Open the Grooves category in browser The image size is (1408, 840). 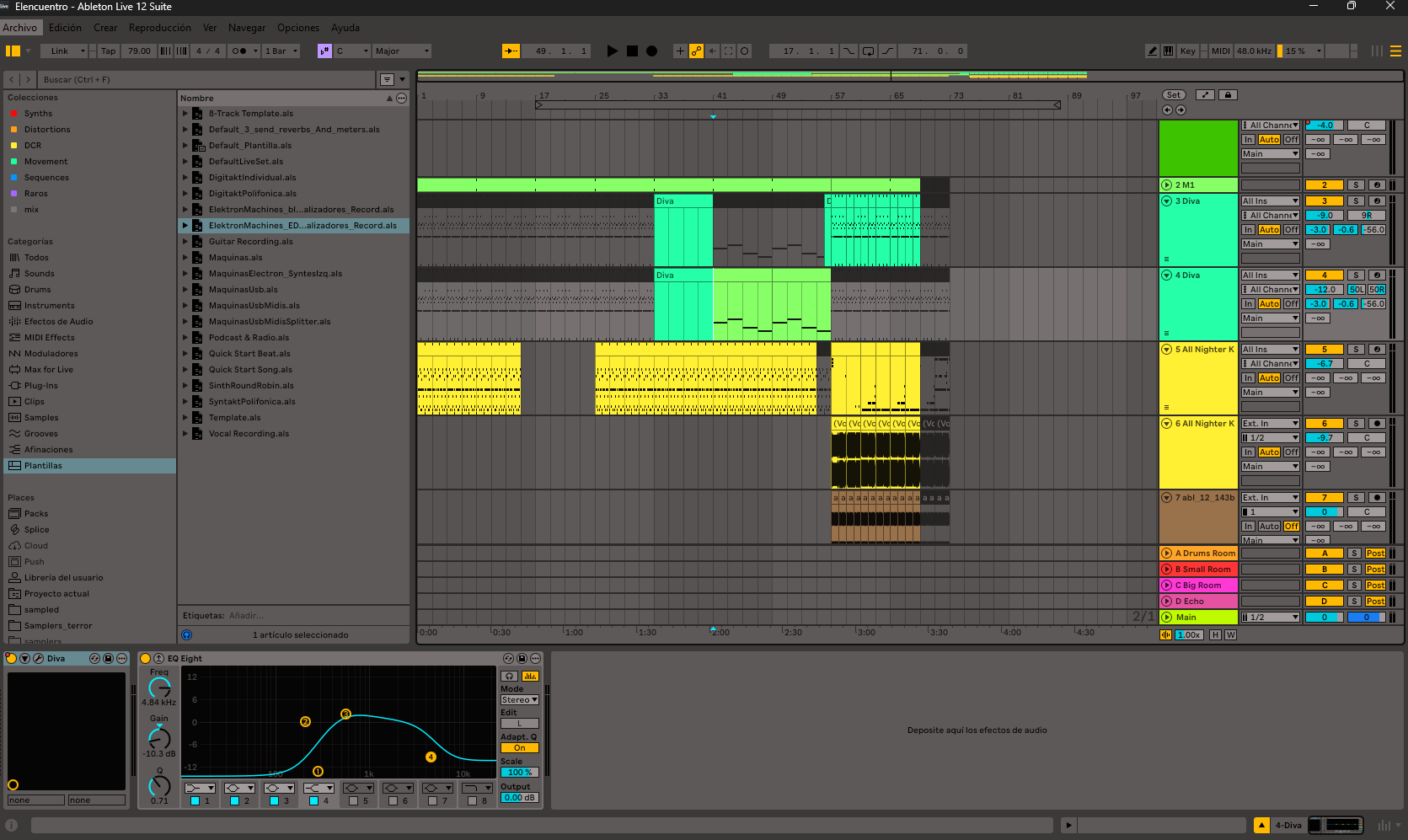point(40,434)
